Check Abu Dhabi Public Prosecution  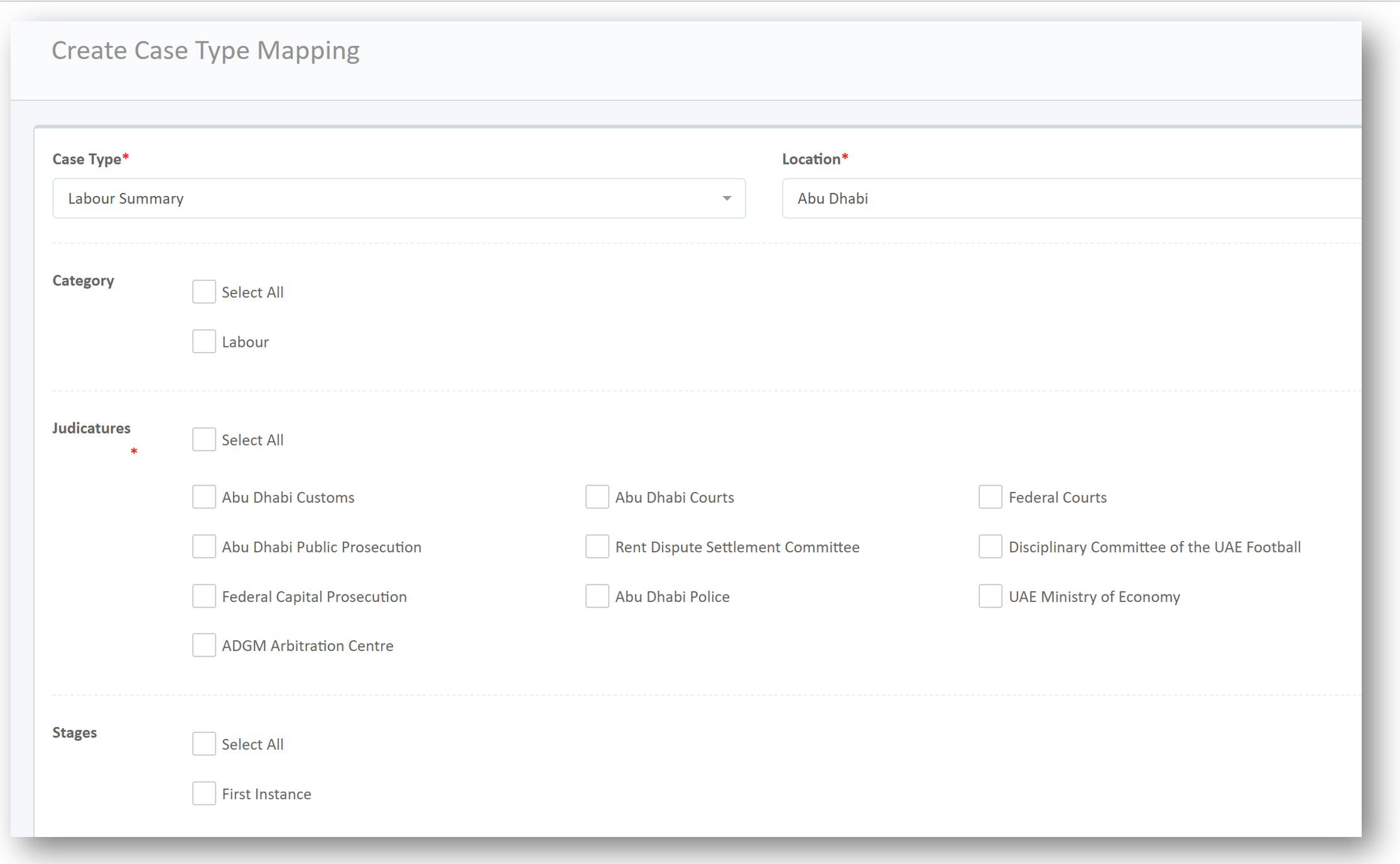click(203, 547)
